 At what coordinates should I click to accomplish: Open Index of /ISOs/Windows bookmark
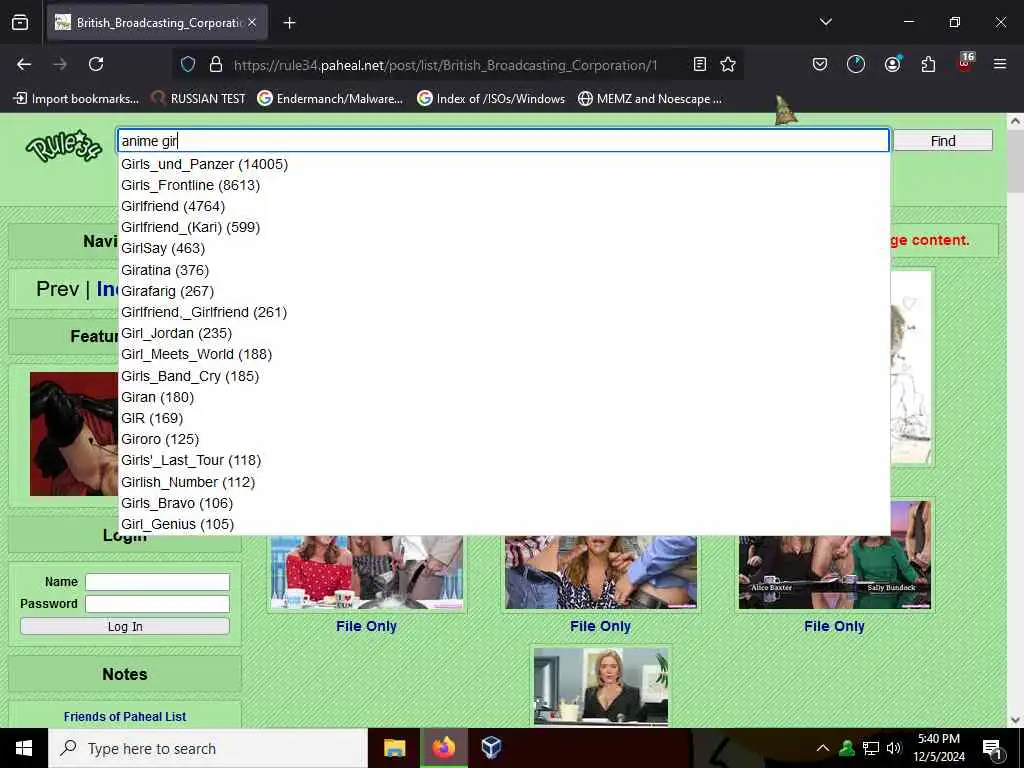point(491,99)
